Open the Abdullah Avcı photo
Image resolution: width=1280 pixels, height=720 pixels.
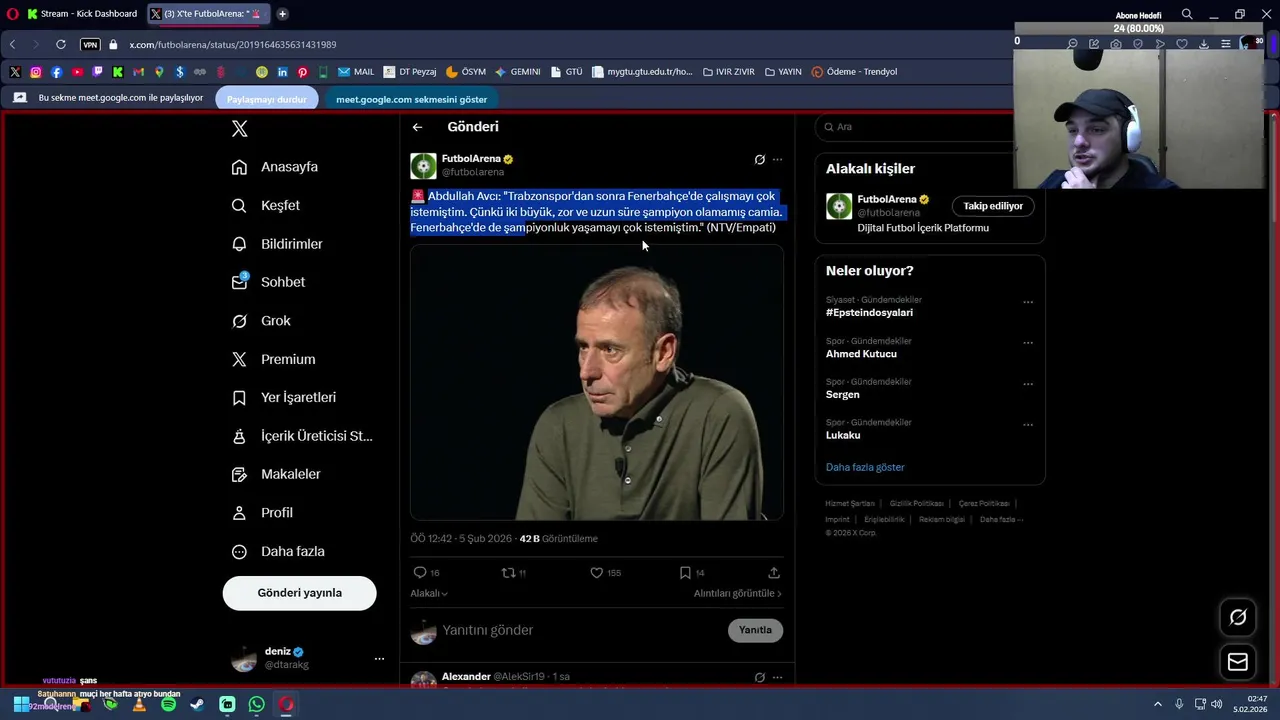597,383
